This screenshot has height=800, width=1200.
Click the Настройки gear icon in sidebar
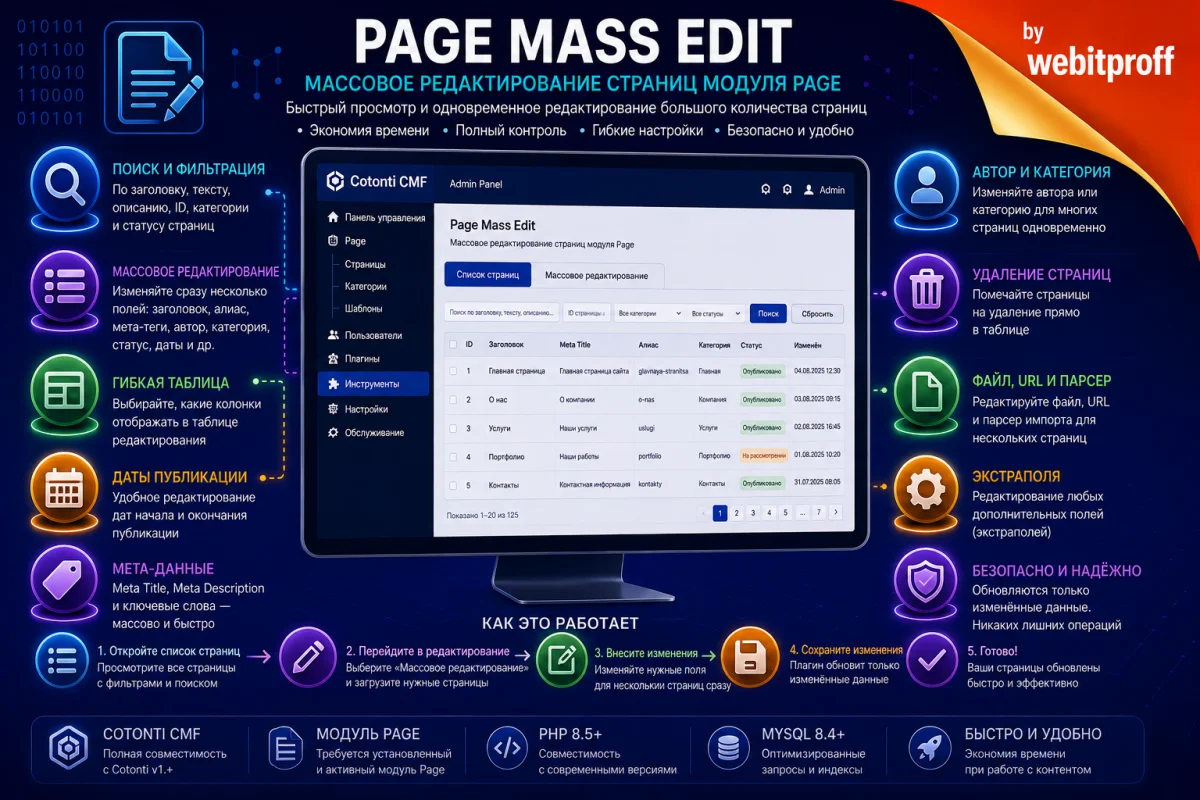[x=333, y=409]
